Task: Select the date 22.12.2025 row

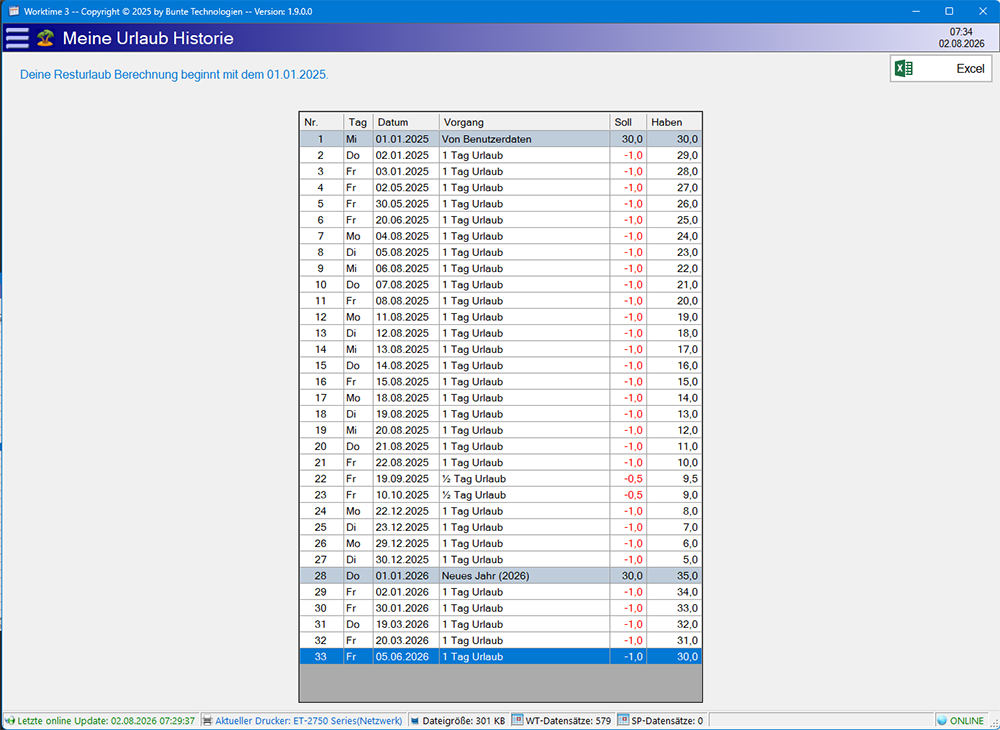Action: tap(501, 511)
